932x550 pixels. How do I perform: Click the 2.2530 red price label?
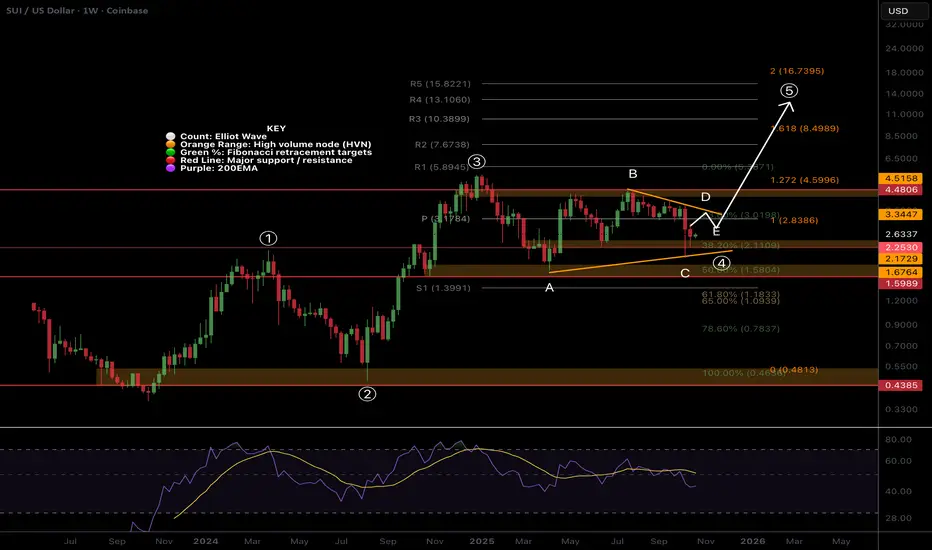900,247
